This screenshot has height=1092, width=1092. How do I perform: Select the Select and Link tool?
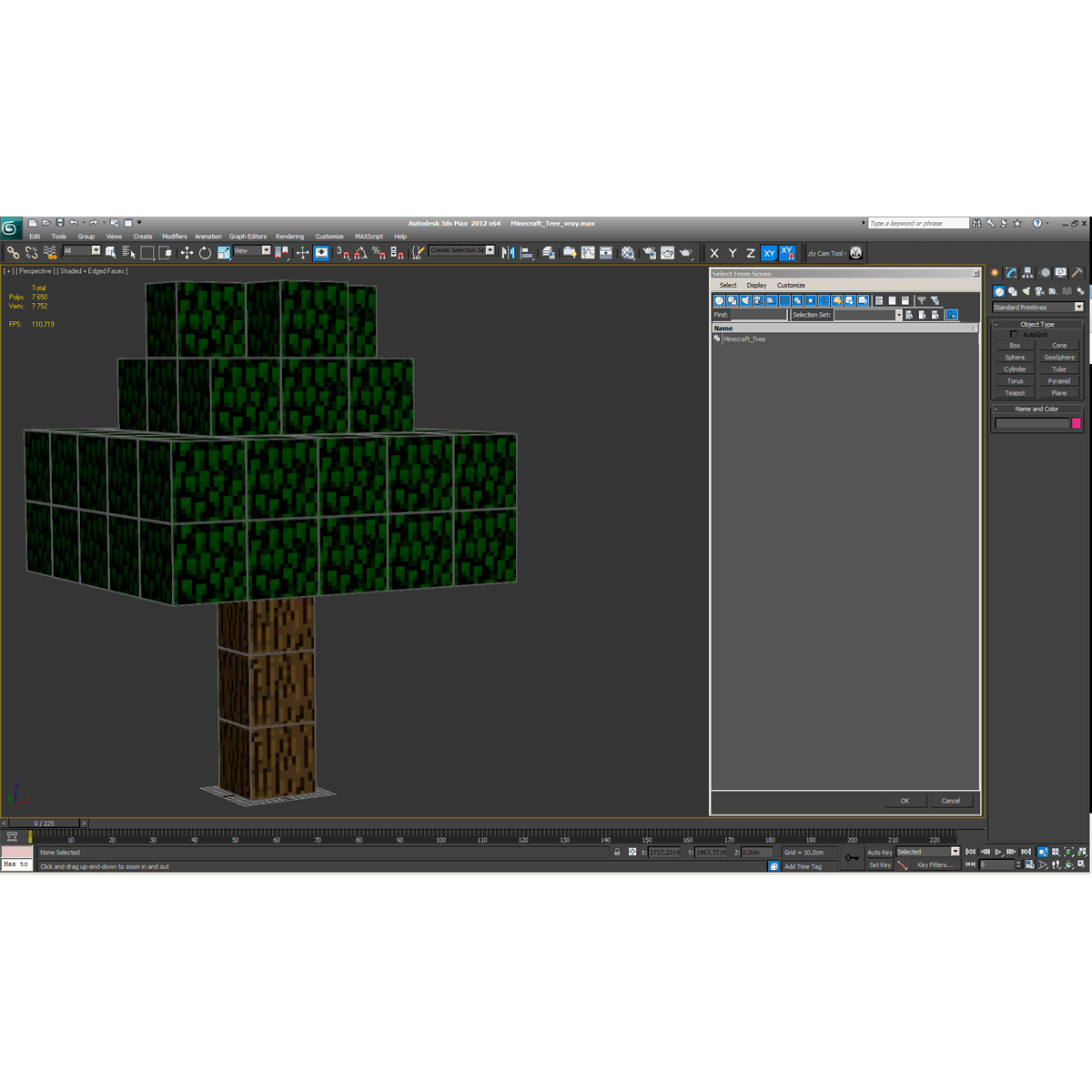click(13, 253)
